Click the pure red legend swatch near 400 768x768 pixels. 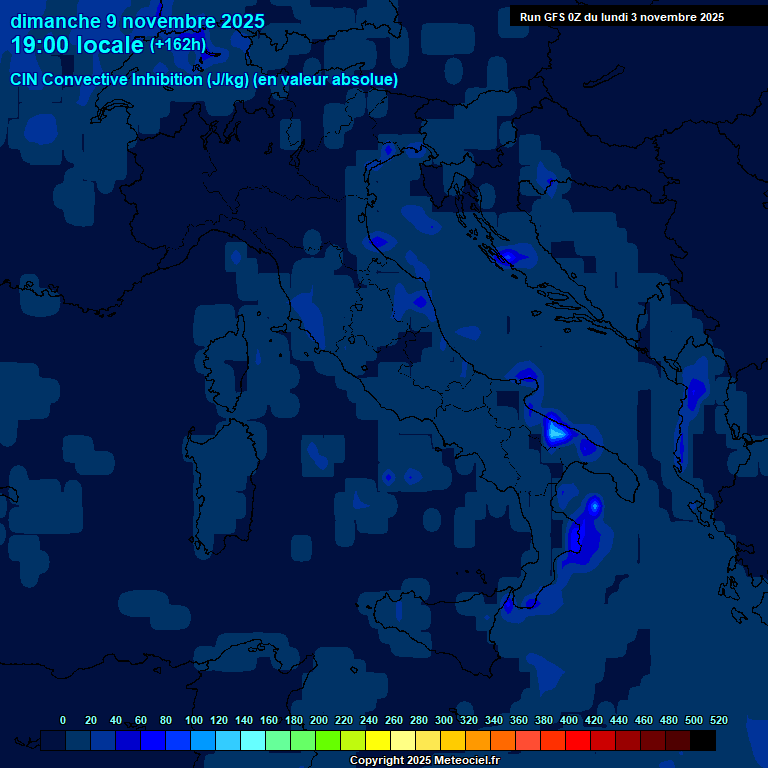point(578,741)
